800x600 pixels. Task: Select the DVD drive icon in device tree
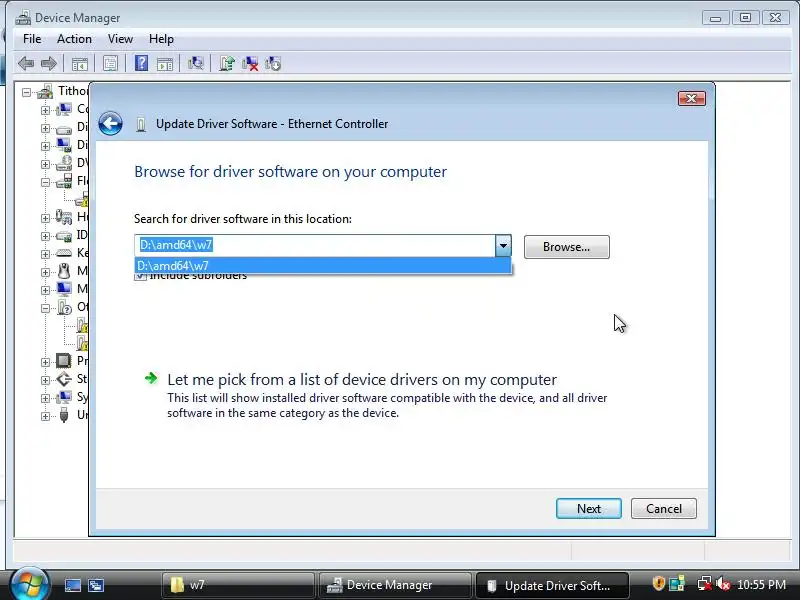[64, 163]
